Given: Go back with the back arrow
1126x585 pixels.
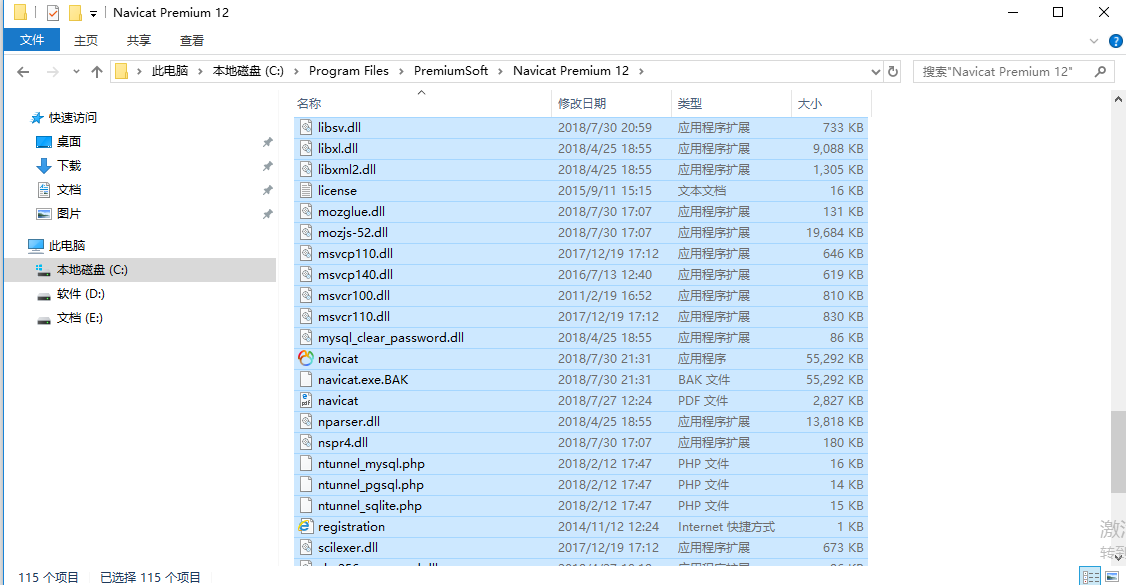Looking at the screenshot, I should 23,71.
